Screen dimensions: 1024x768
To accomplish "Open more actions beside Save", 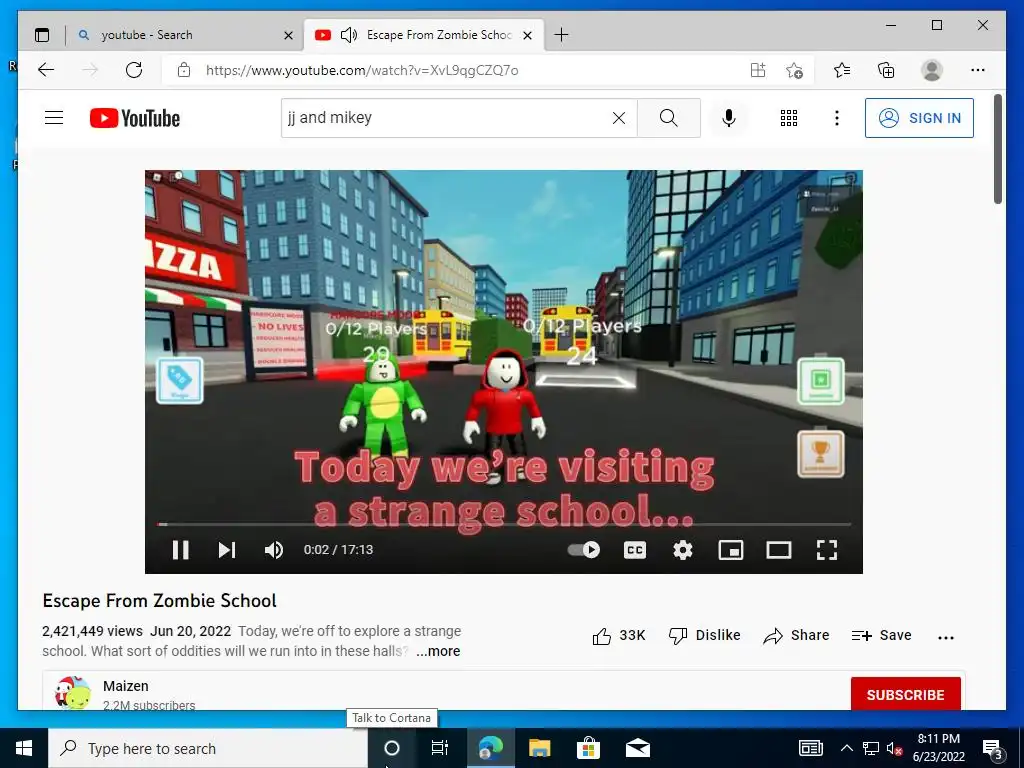I will tap(946, 637).
